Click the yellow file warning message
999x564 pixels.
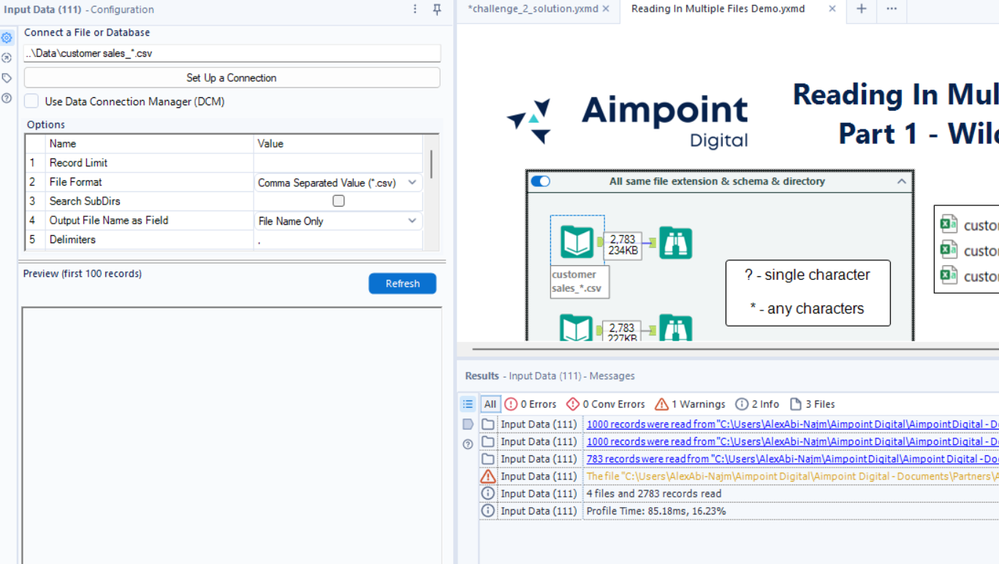(793, 476)
